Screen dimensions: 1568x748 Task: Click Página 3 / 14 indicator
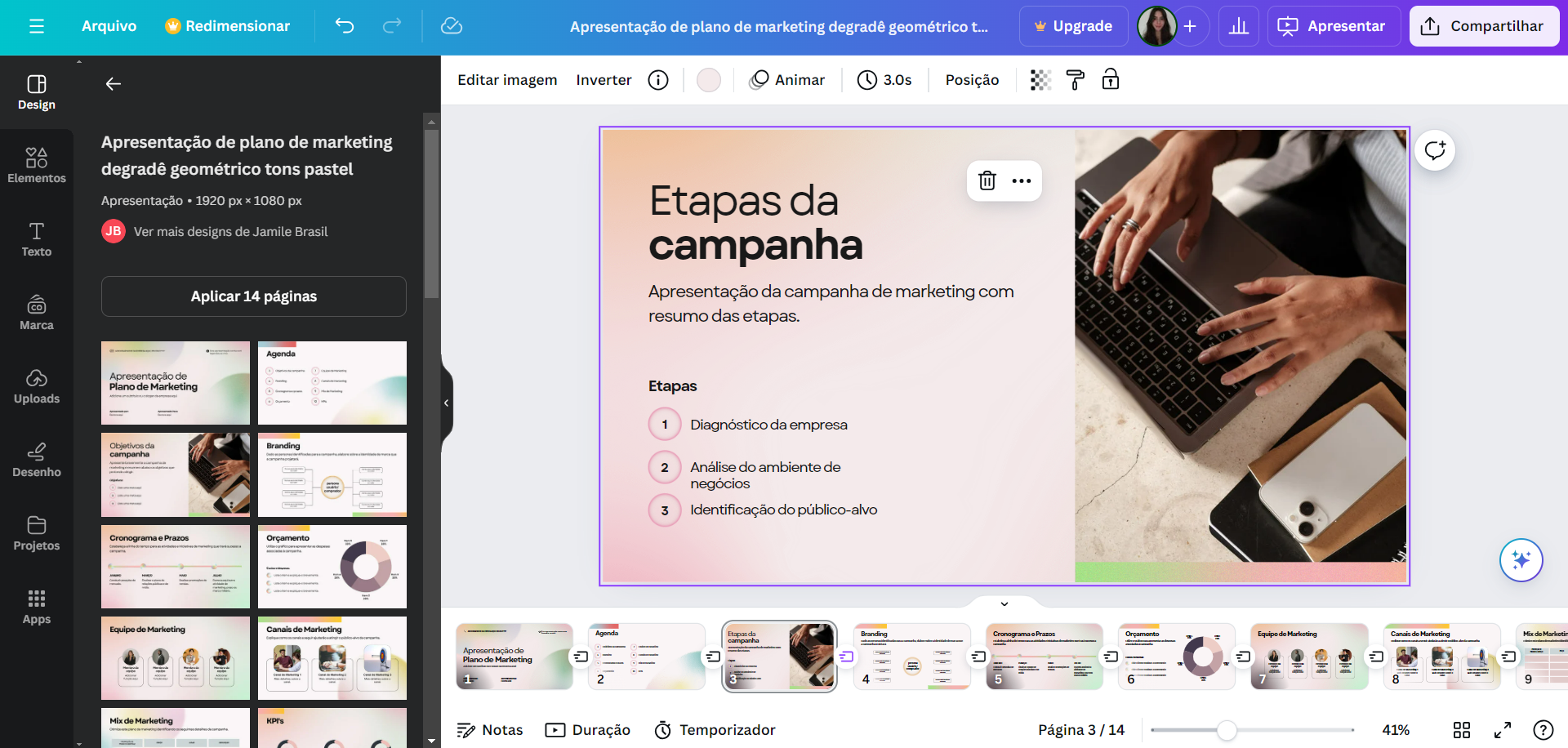pos(1081,730)
